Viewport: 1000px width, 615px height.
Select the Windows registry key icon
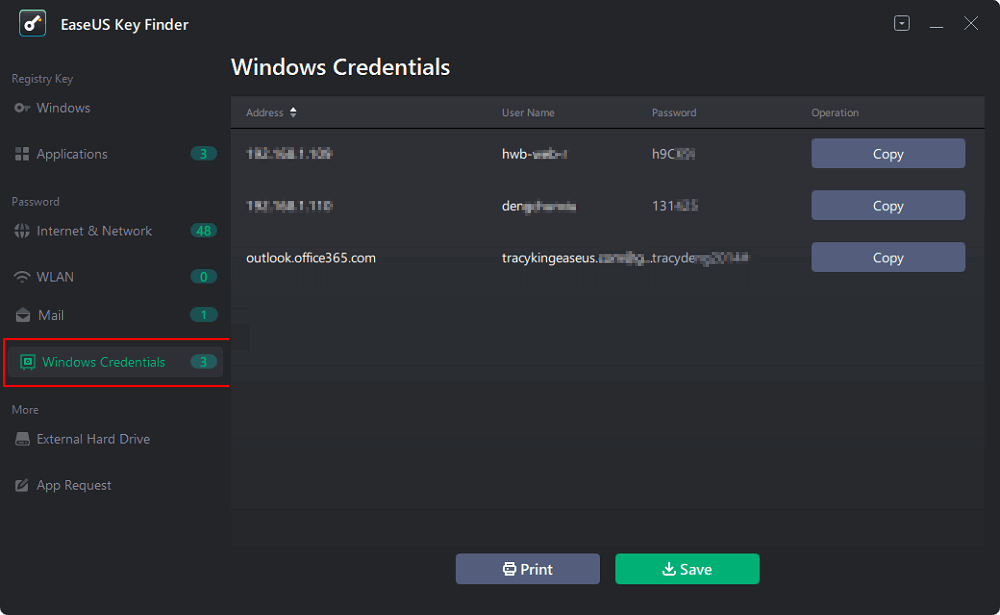point(21,107)
